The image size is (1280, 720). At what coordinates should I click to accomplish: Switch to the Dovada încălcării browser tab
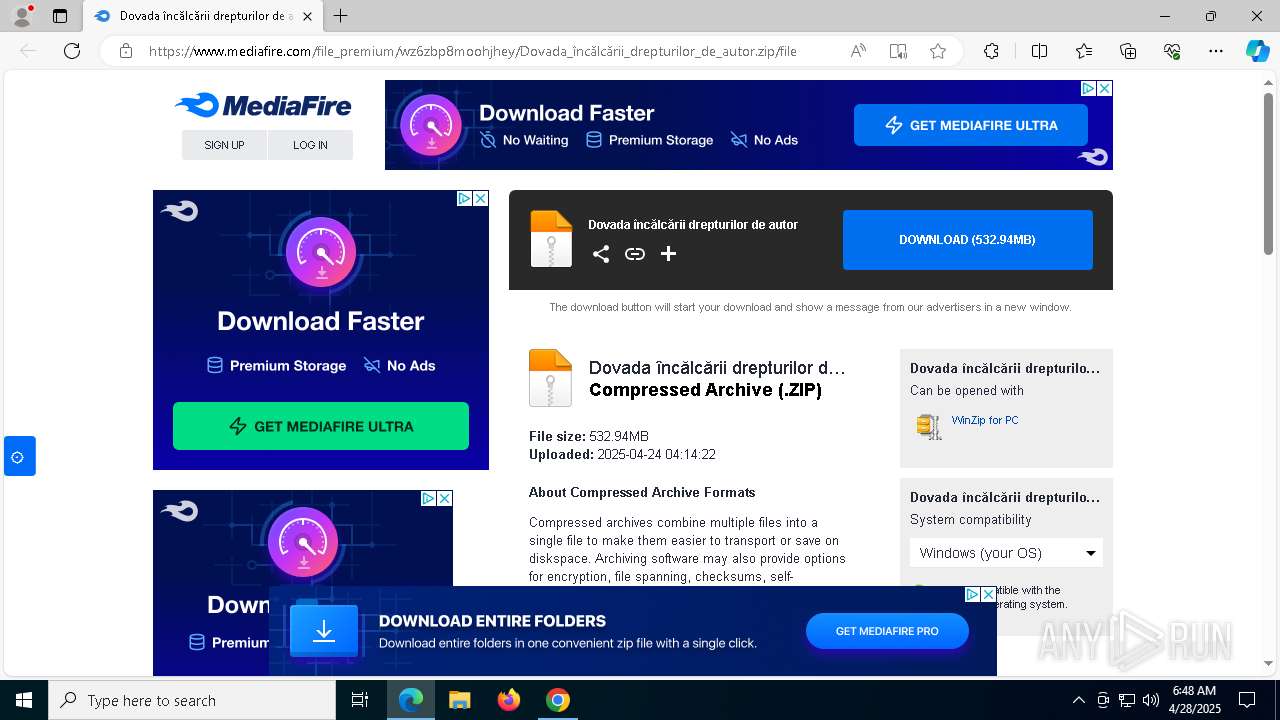click(203, 16)
